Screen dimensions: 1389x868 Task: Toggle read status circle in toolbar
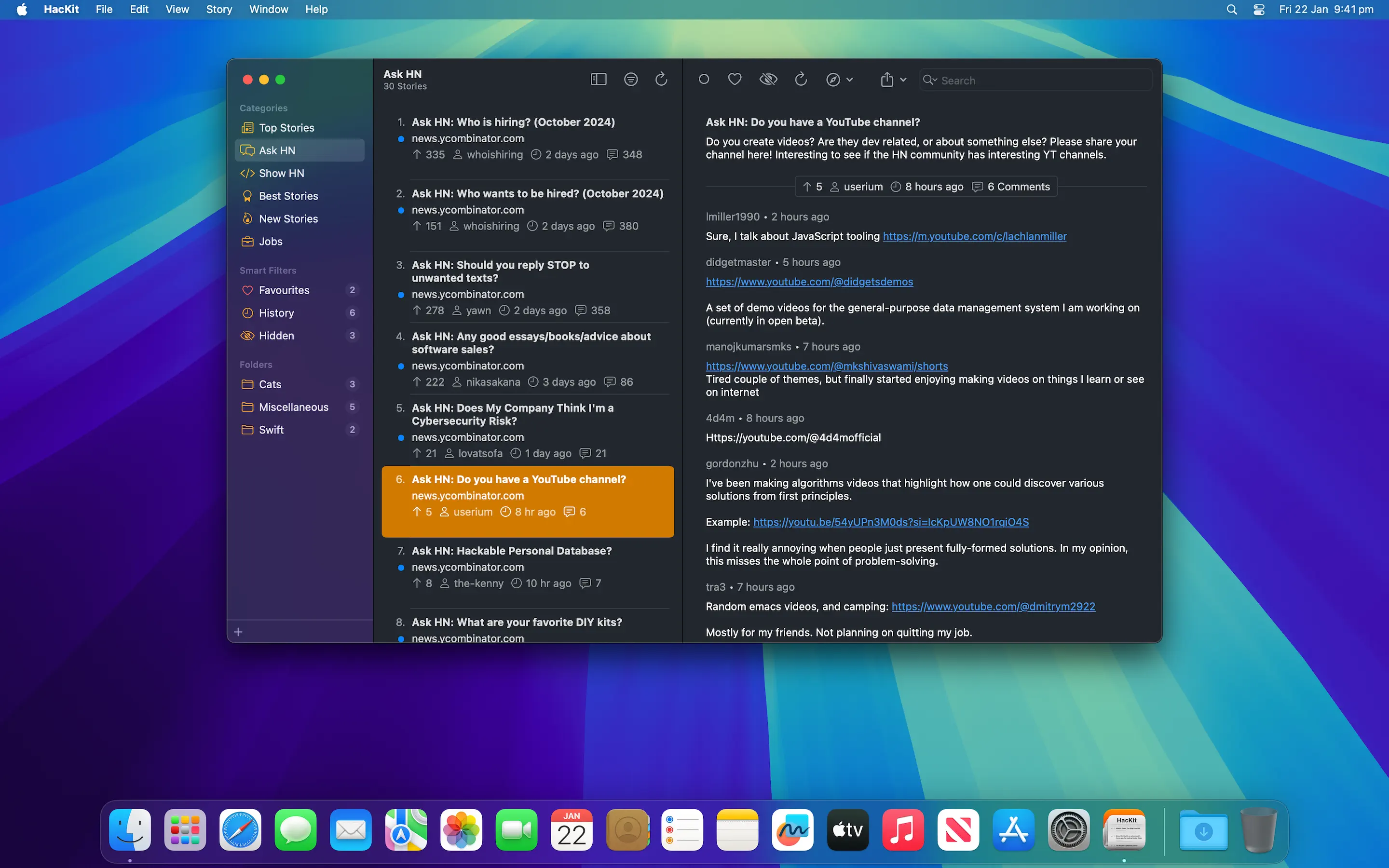[x=704, y=79]
